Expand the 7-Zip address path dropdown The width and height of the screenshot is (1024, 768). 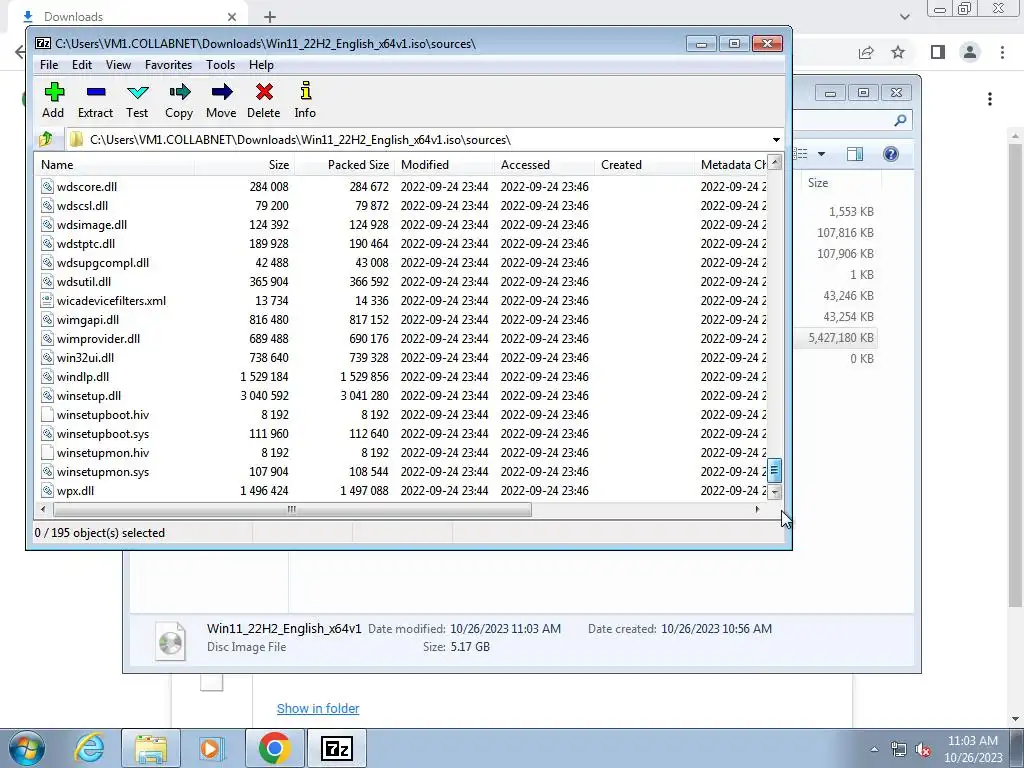[x=776, y=140]
